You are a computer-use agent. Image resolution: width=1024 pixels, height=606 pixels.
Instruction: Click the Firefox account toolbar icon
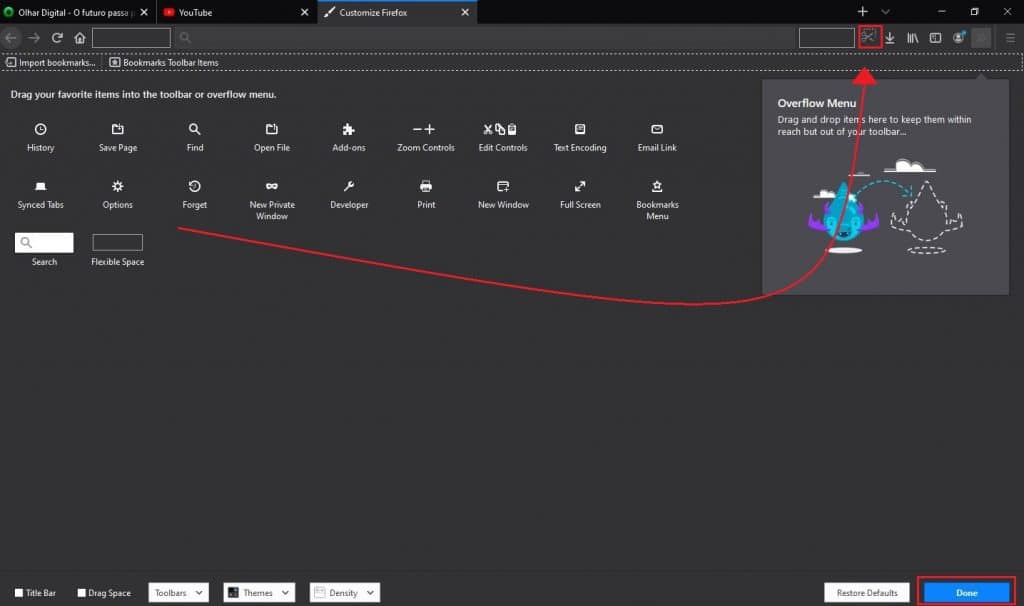pyautogui.click(x=958, y=38)
